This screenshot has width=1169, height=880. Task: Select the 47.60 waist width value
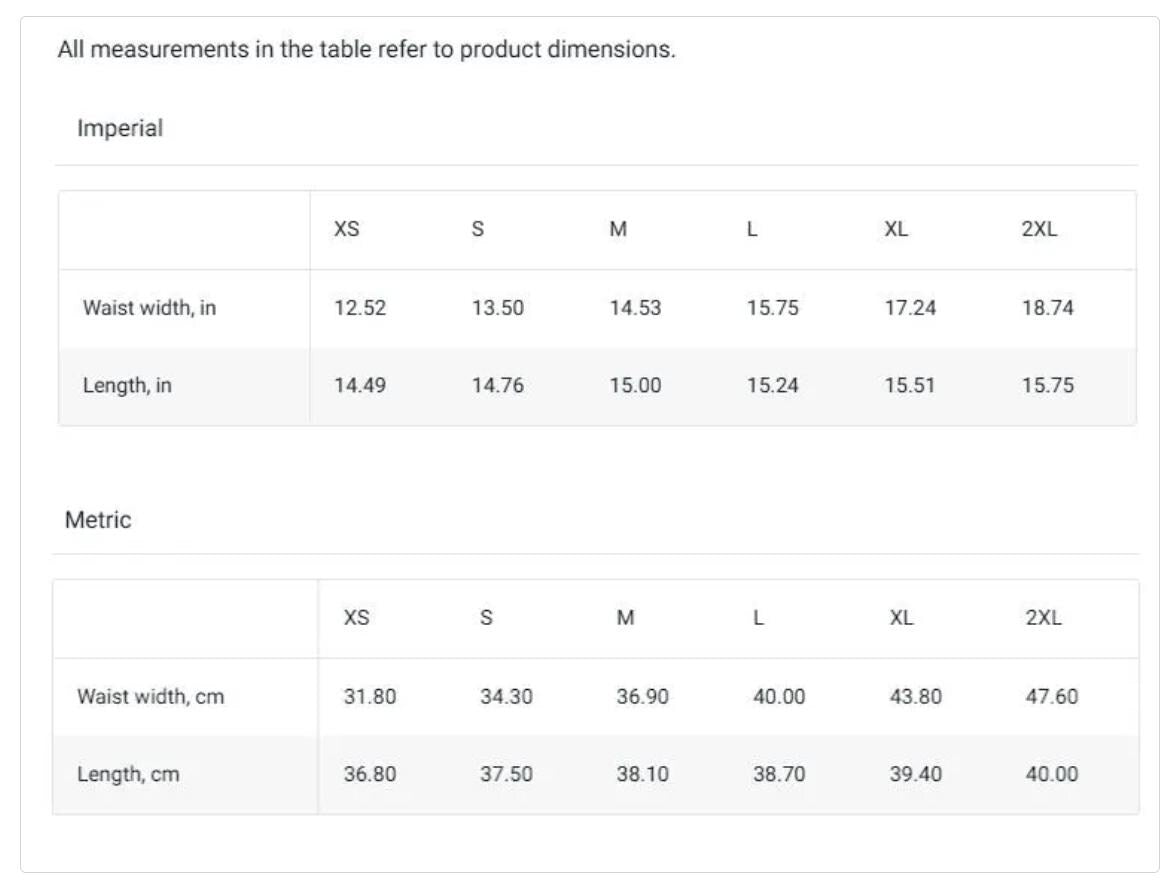point(1051,697)
